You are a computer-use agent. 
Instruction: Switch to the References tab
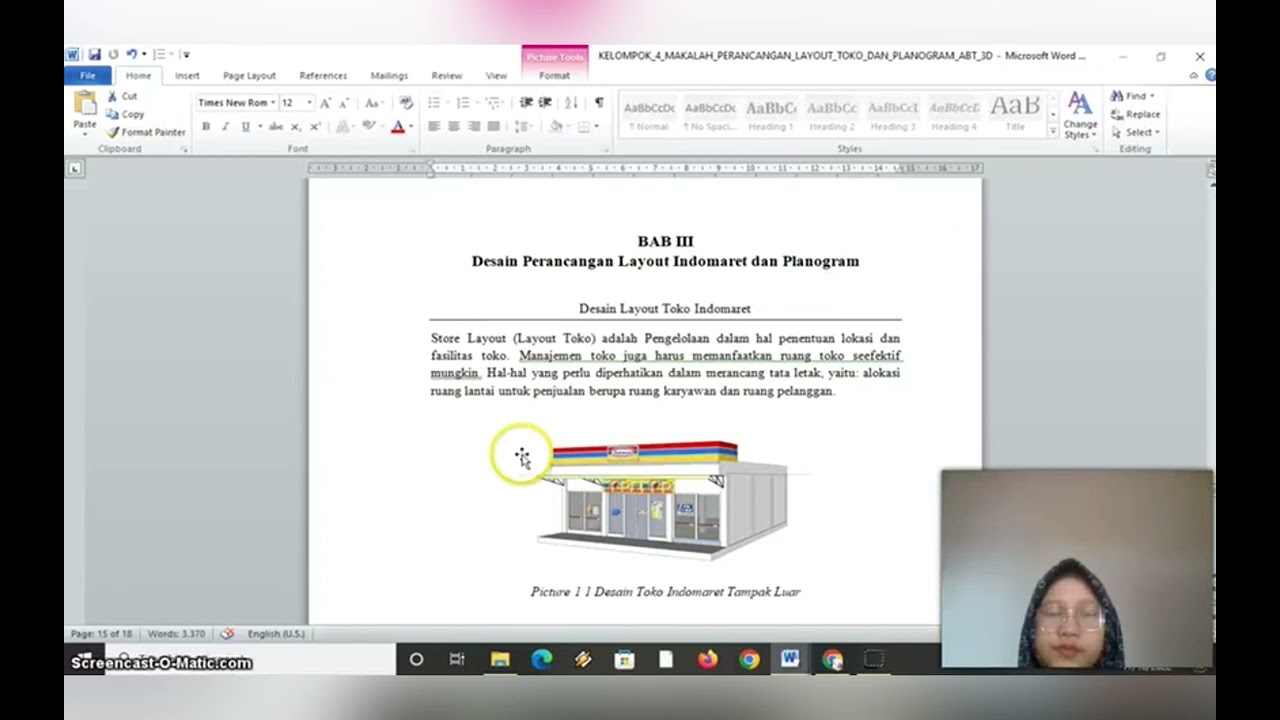pos(323,76)
